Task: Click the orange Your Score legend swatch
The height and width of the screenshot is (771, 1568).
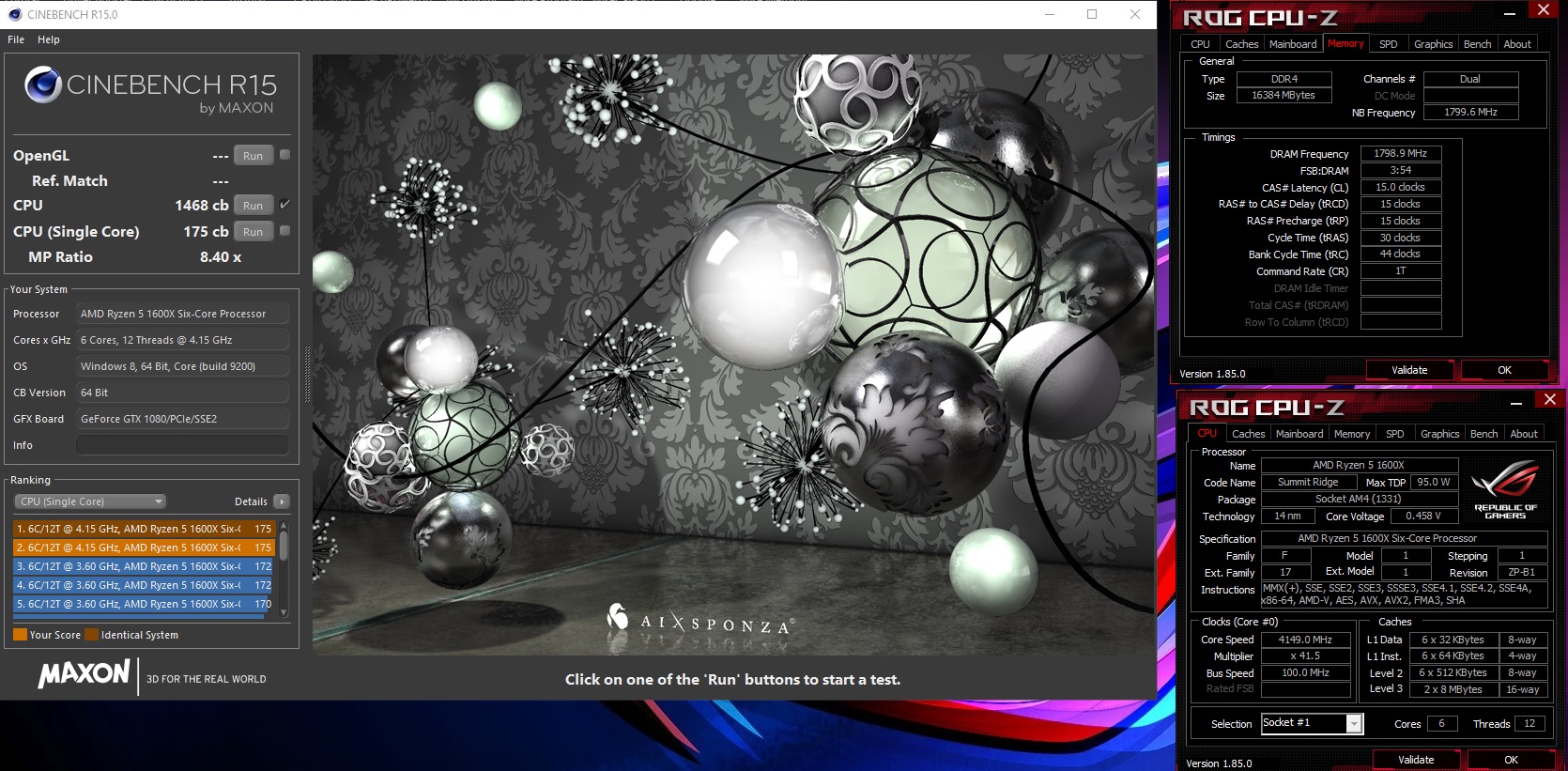Action: (x=20, y=635)
